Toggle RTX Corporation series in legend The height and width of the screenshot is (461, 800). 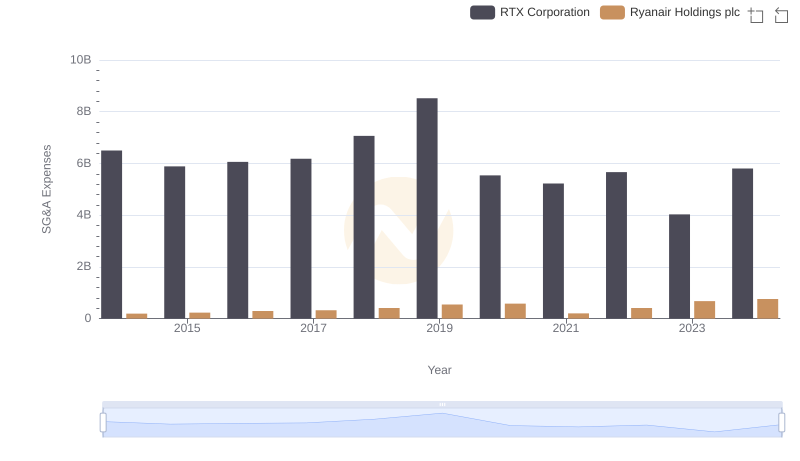click(530, 12)
